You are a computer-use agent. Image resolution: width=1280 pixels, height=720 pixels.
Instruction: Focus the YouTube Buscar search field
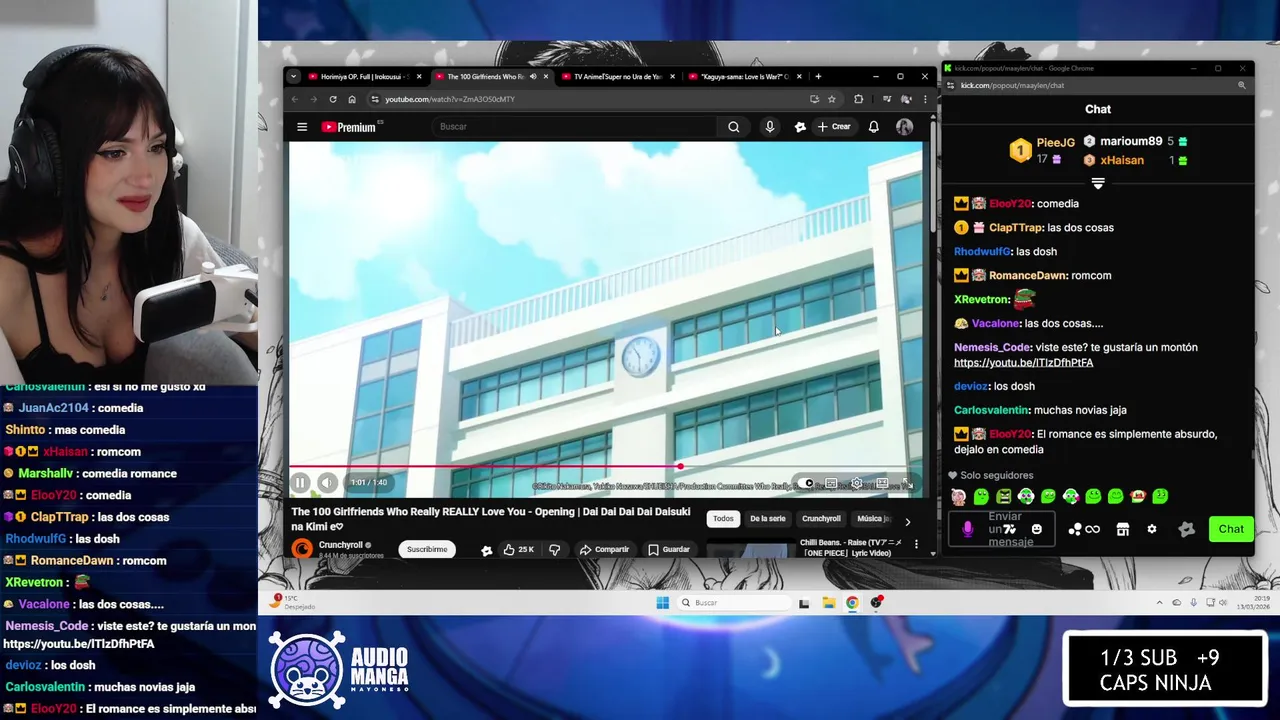pos(575,127)
